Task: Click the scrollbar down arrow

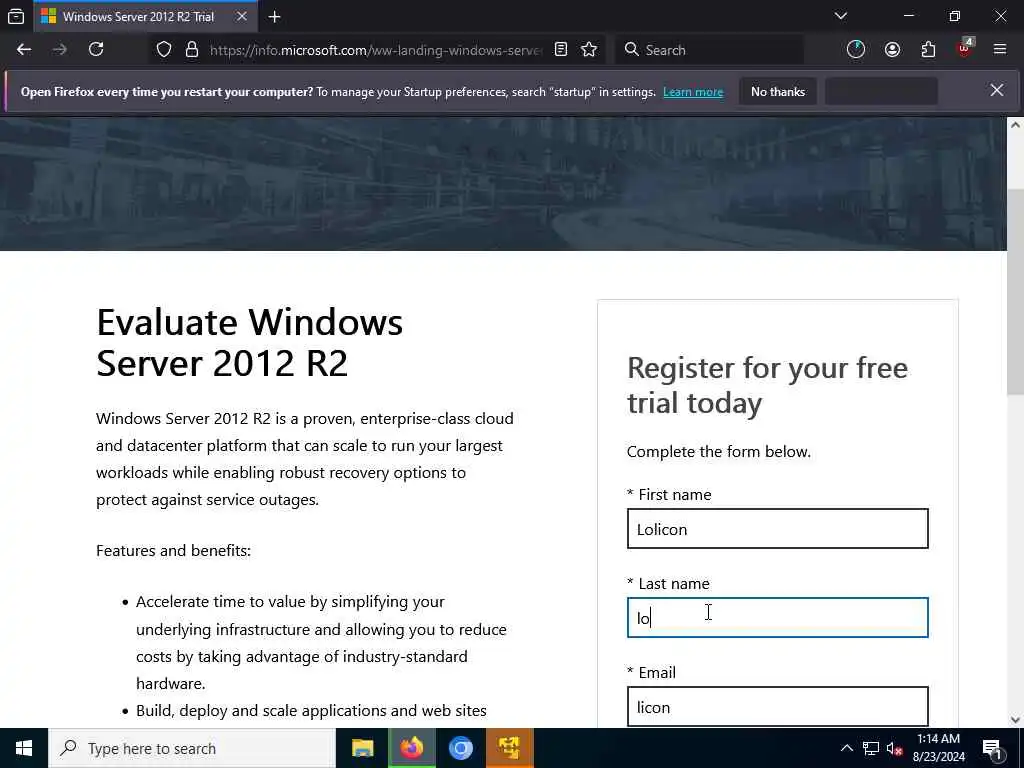Action: tap(1015, 720)
